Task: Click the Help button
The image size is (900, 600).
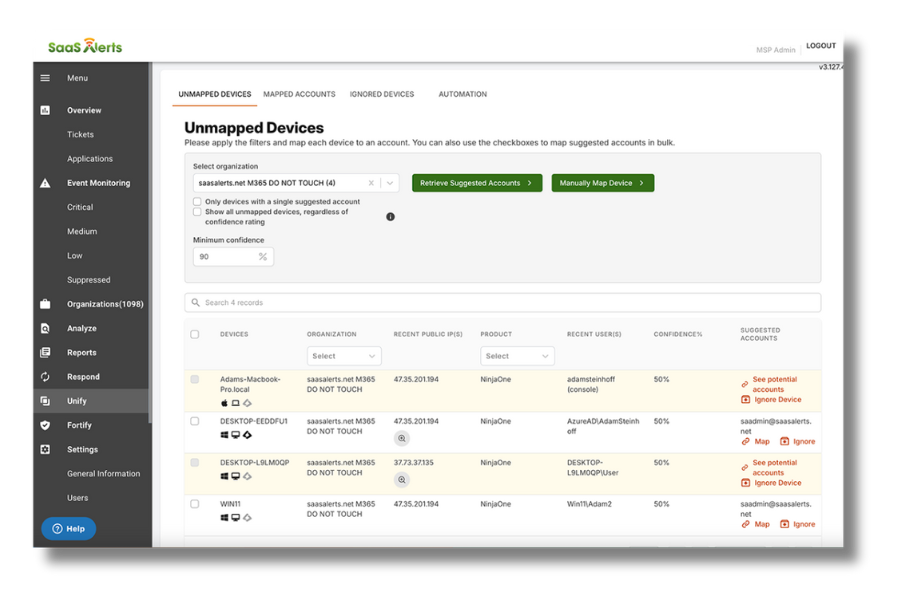Action: [x=68, y=529]
